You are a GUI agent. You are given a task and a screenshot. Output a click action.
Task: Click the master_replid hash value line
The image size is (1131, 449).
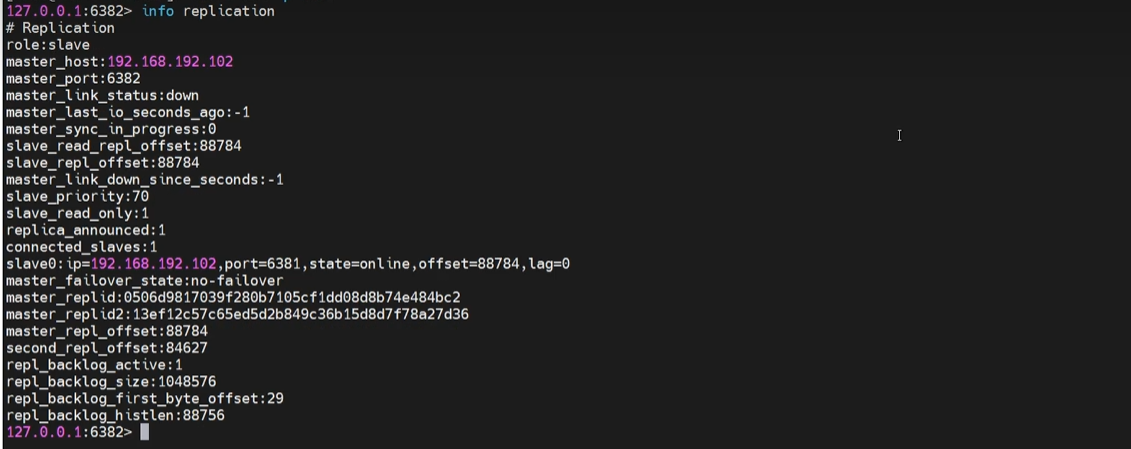[233, 298]
